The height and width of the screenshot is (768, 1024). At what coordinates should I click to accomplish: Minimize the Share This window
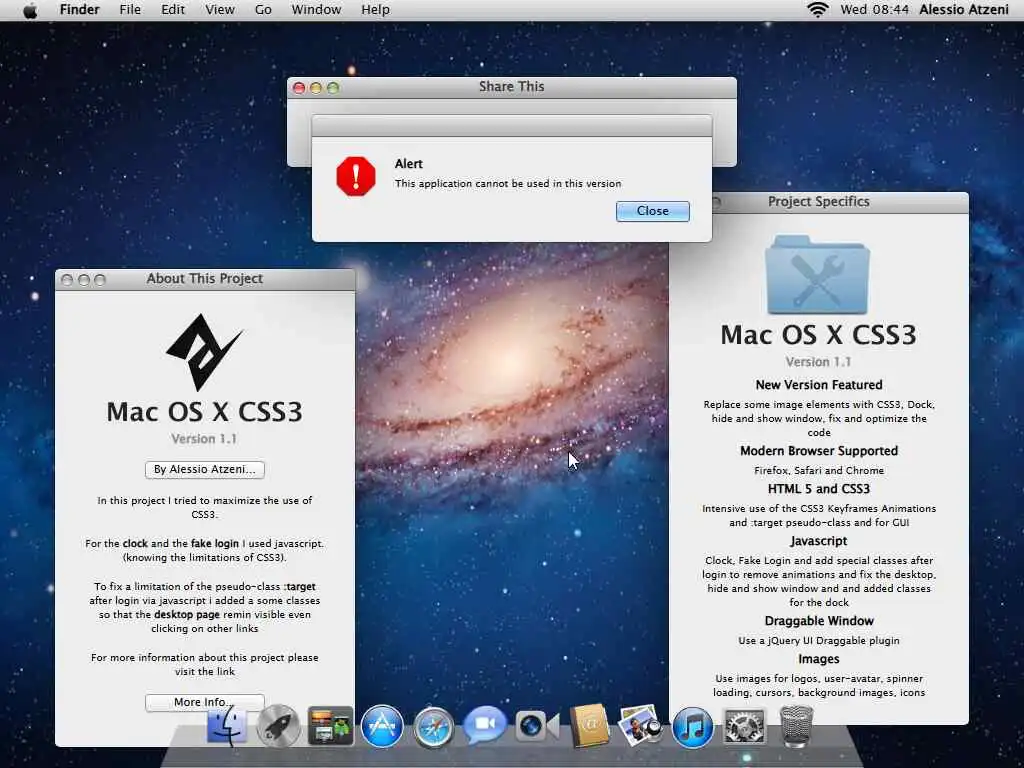pyautogui.click(x=316, y=88)
